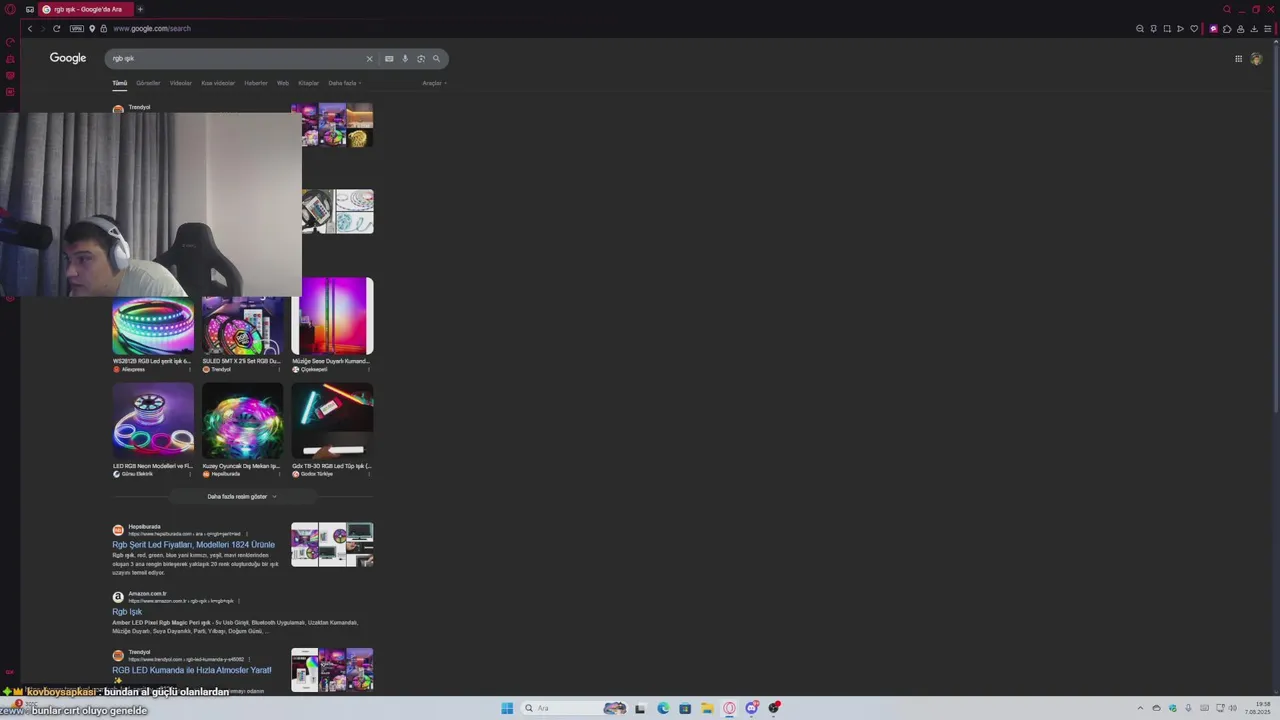Open the Google account avatar
This screenshot has width=1280, height=720.
(x=1257, y=58)
